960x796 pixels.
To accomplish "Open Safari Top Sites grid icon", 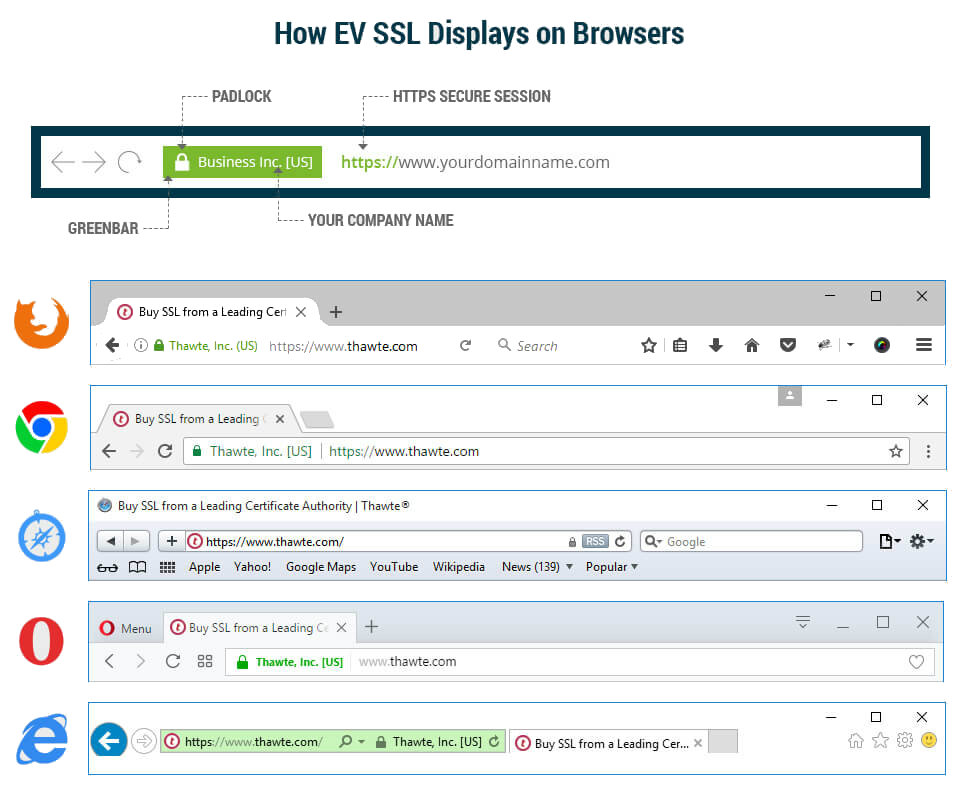I will (167, 567).
